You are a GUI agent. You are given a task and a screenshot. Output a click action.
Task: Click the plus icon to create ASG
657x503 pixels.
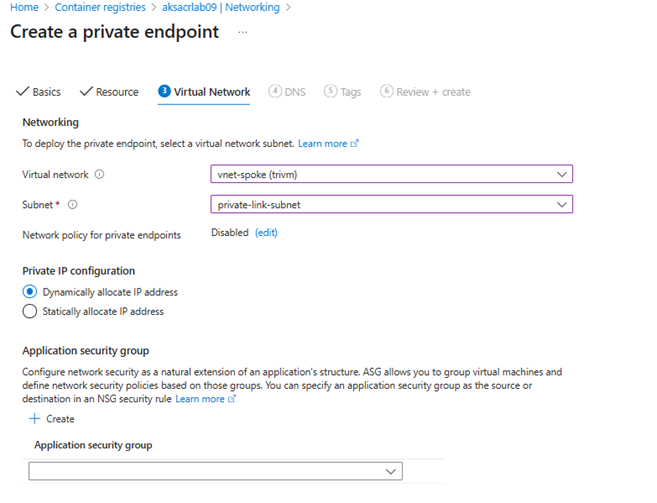(x=34, y=419)
